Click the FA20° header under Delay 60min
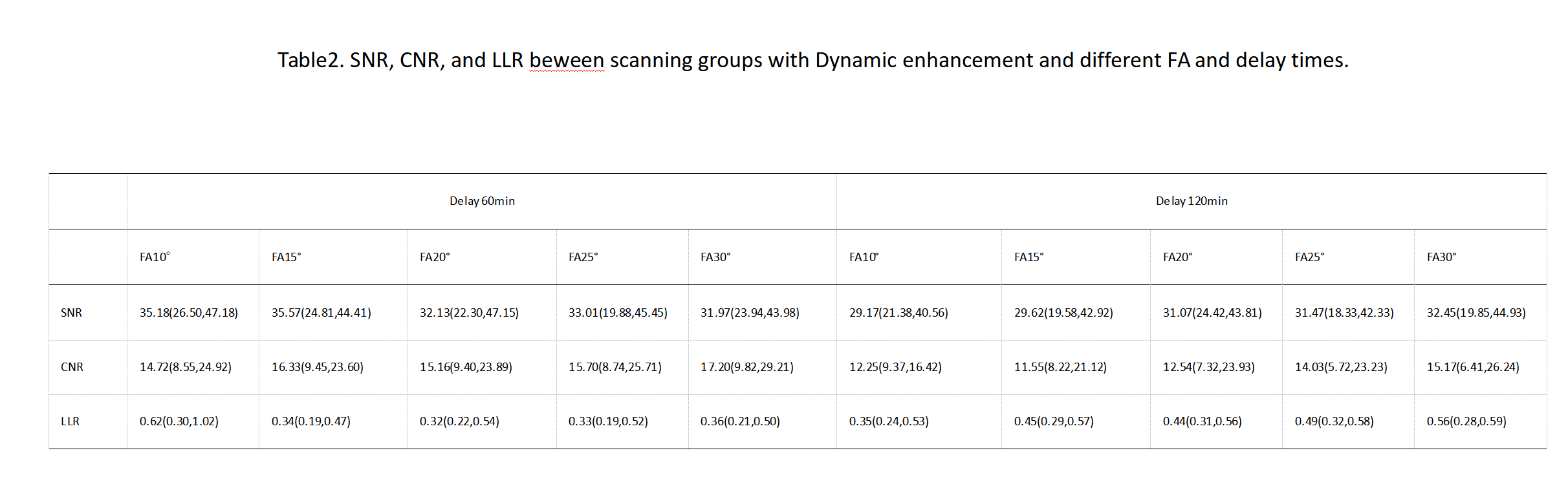Viewport: 1568px width, 477px height. click(435, 257)
